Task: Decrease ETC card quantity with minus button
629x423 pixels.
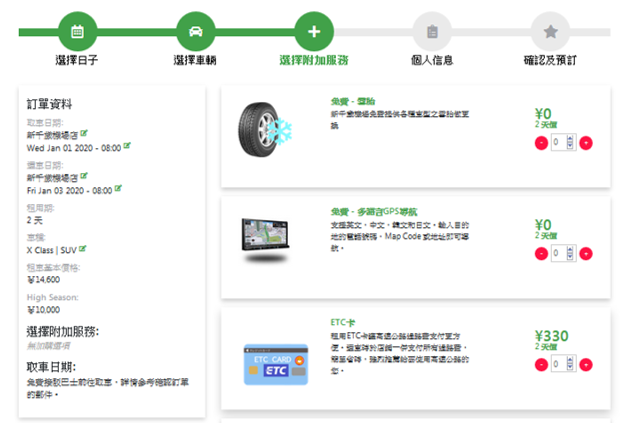Action: (542, 366)
